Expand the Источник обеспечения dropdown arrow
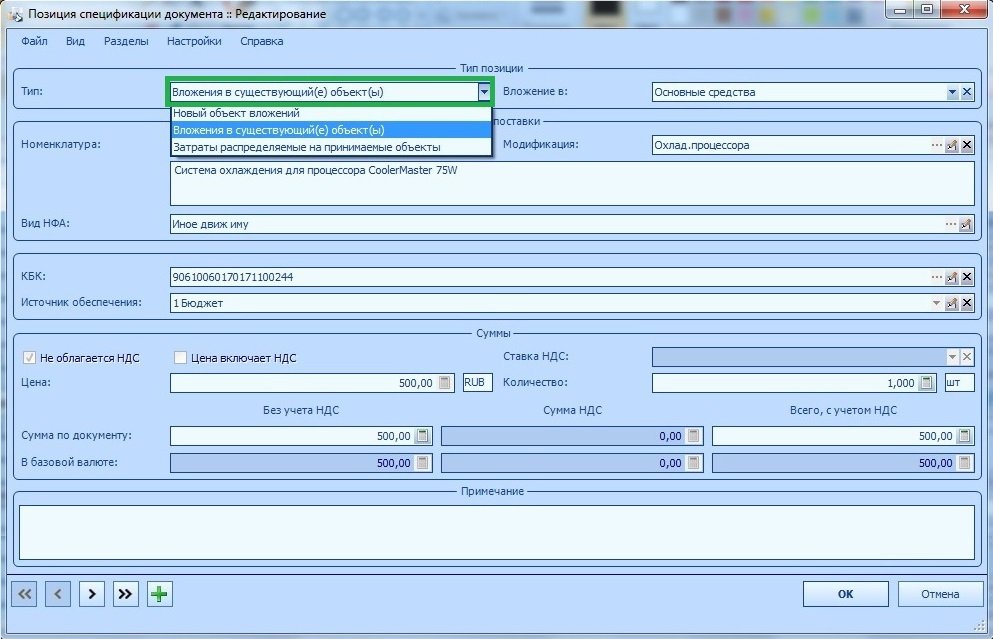The image size is (993, 639). (x=936, y=303)
